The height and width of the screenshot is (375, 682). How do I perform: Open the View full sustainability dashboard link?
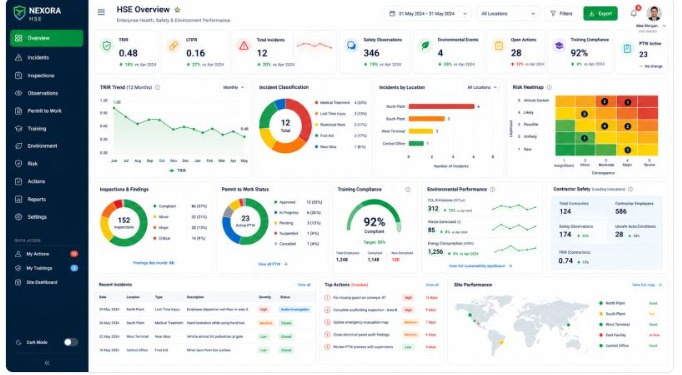(480, 266)
